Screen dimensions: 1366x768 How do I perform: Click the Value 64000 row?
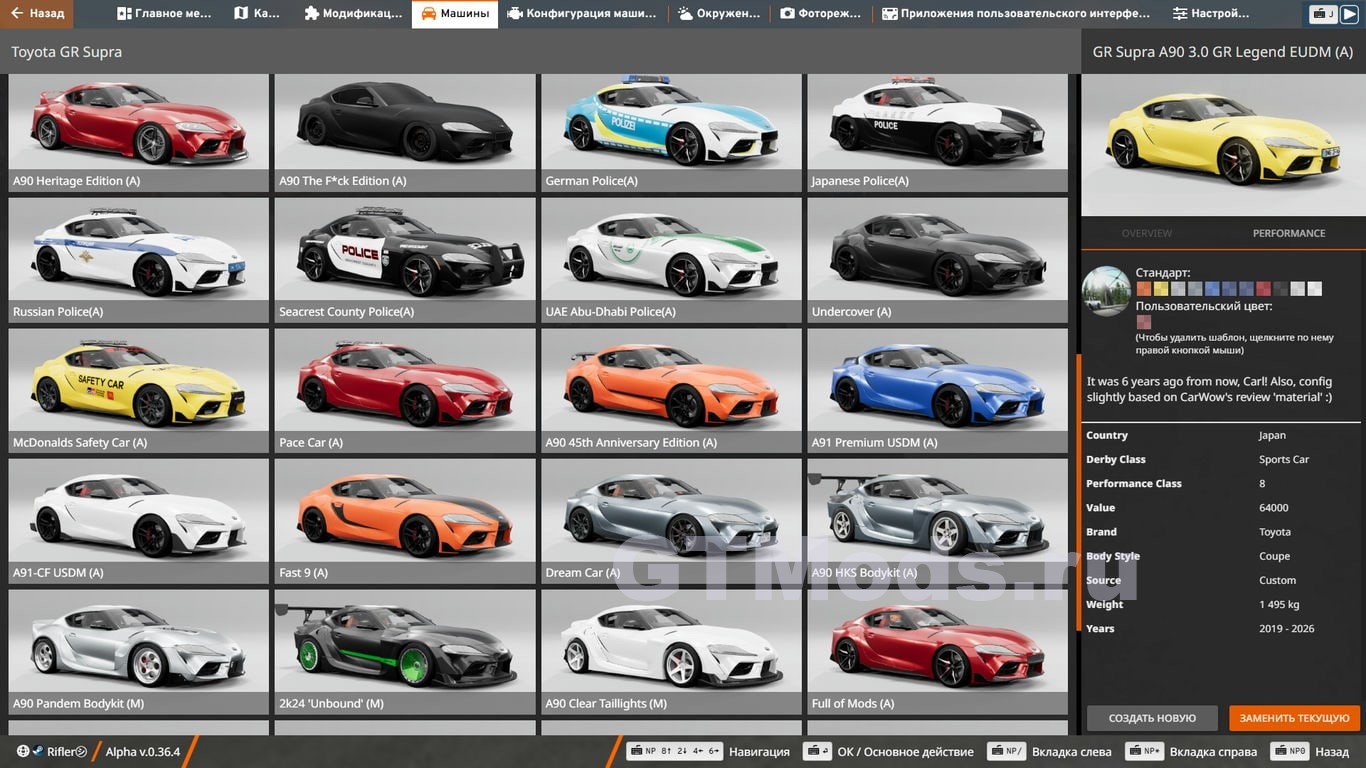point(1222,508)
